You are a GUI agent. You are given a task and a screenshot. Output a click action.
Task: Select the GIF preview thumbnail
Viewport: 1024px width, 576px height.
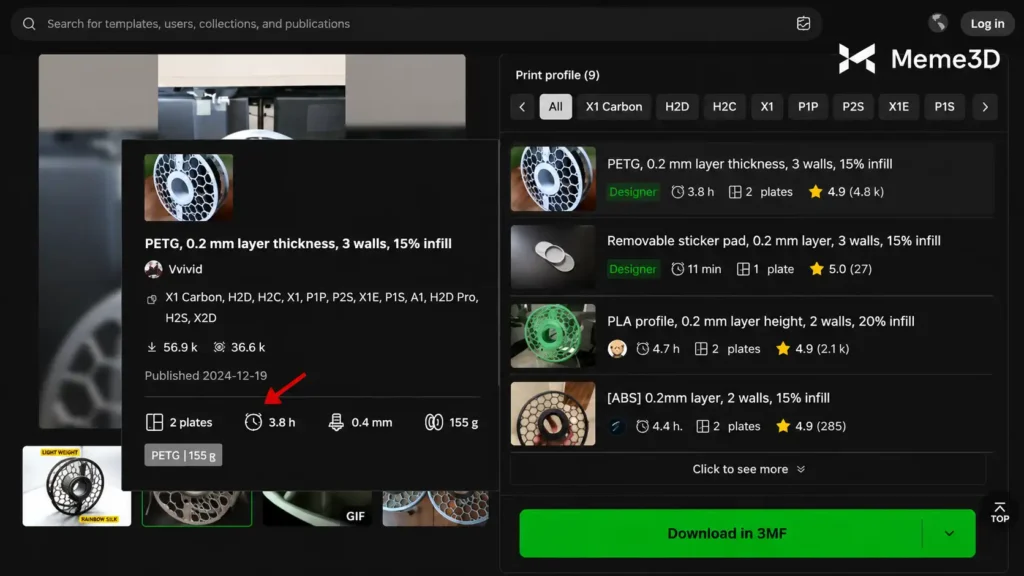pos(317,509)
